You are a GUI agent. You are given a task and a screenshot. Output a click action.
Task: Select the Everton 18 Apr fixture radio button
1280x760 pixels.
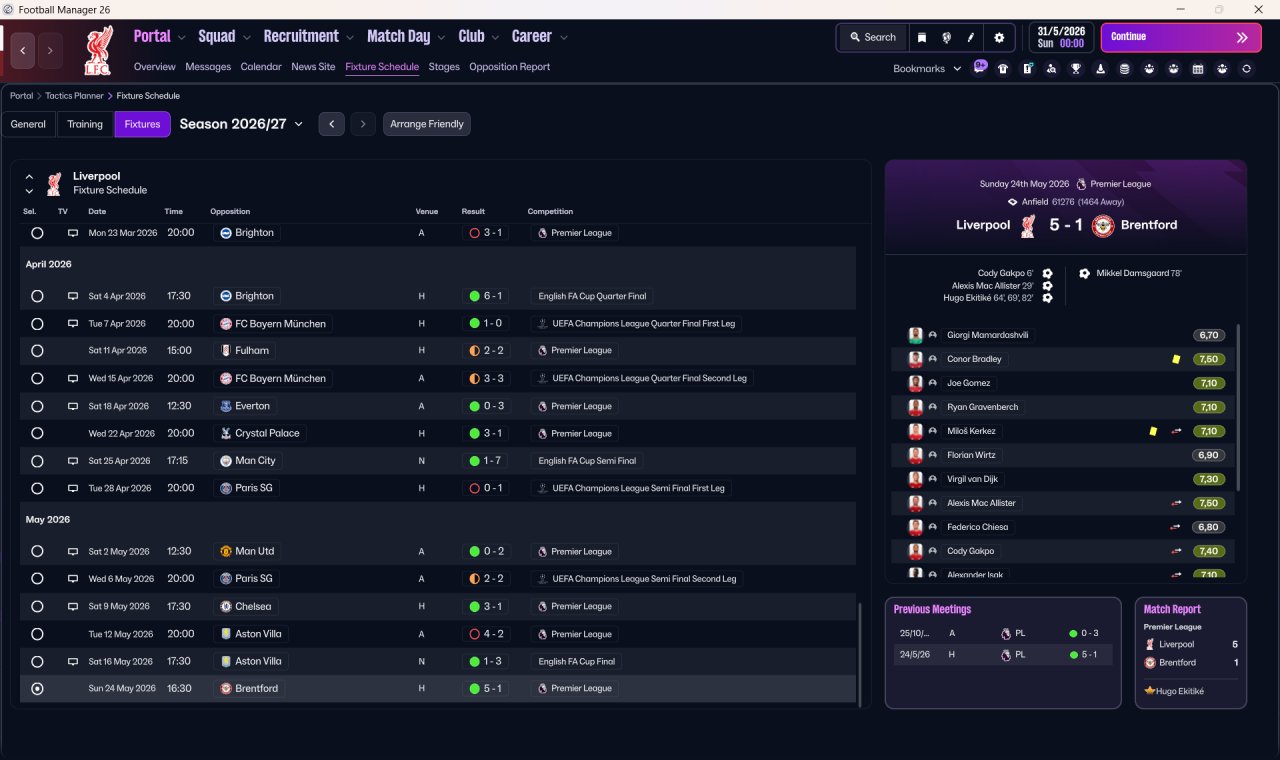37,406
